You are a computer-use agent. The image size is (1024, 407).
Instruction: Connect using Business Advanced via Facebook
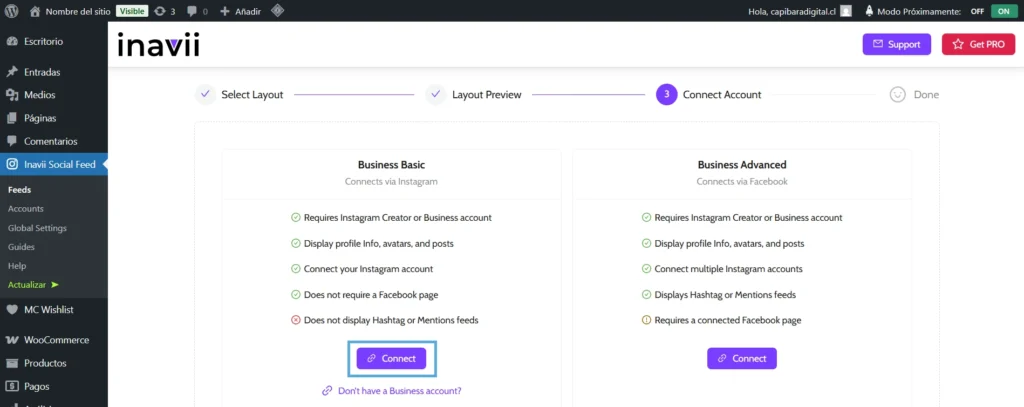tap(741, 358)
